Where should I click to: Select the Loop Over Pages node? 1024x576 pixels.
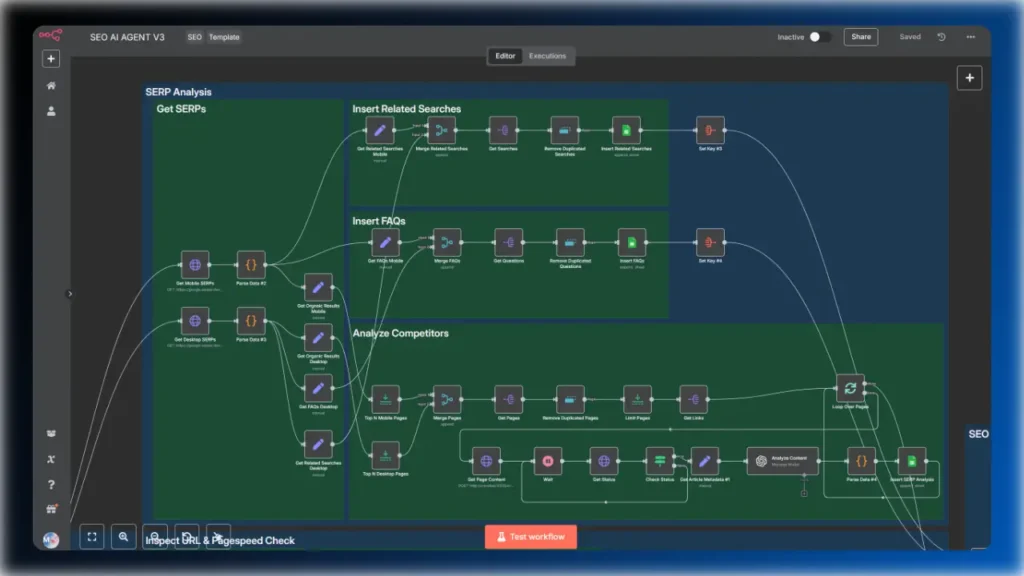click(x=850, y=389)
